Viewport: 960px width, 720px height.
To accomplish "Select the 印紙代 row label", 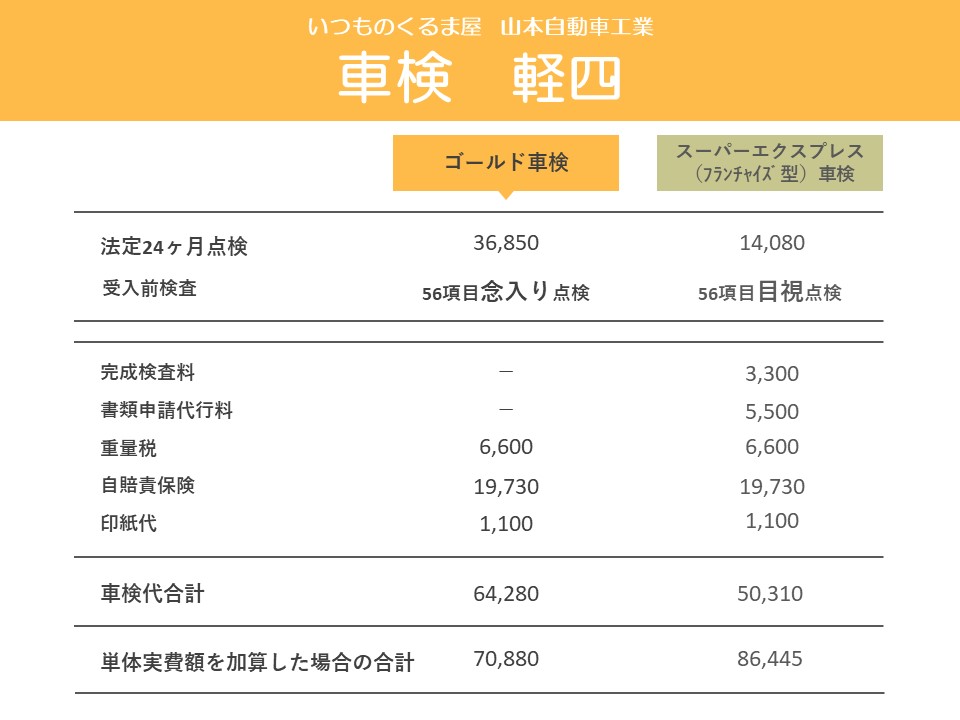I will coord(129,523).
